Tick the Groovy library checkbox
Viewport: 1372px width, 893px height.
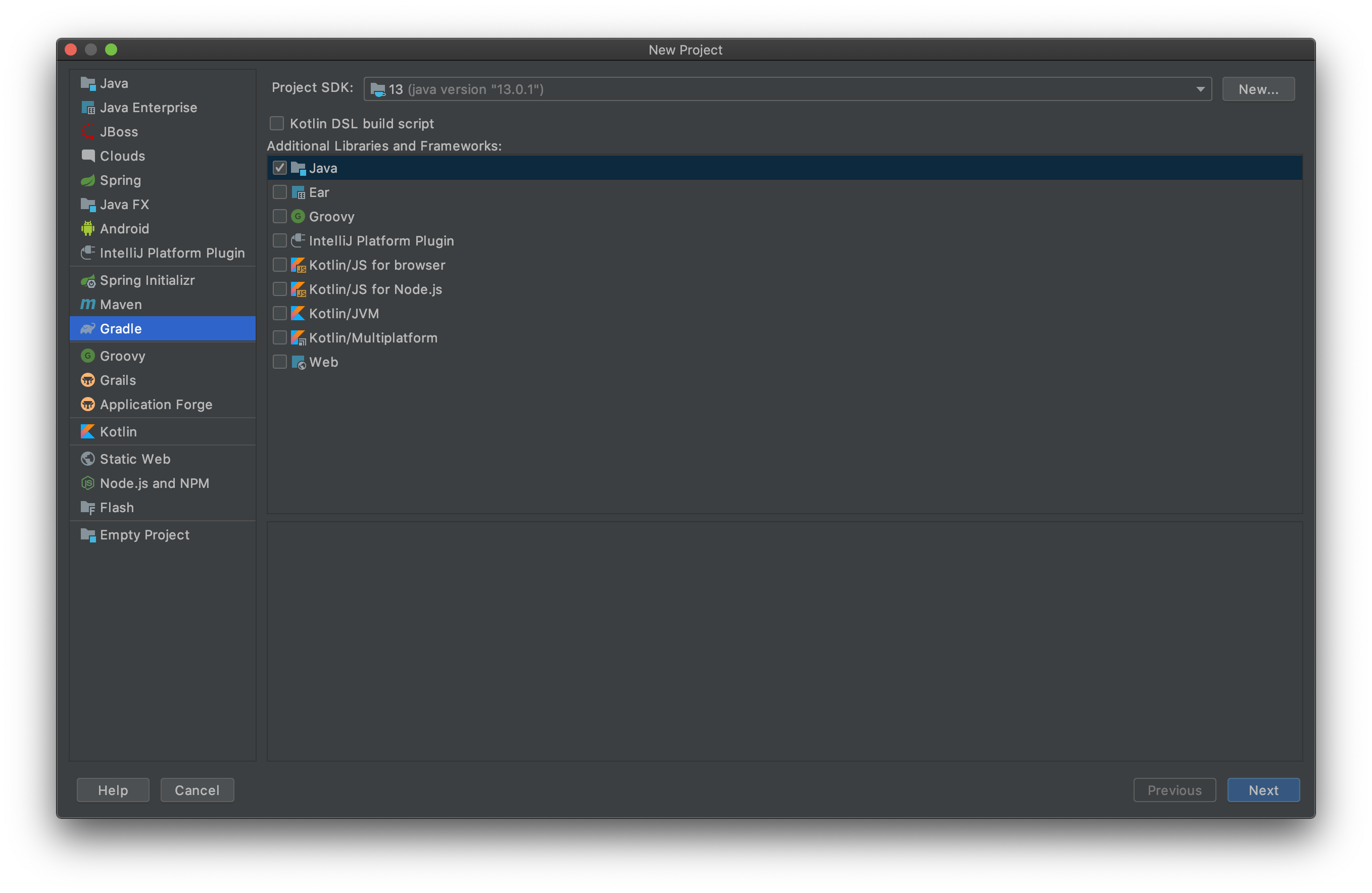click(x=279, y=217)
